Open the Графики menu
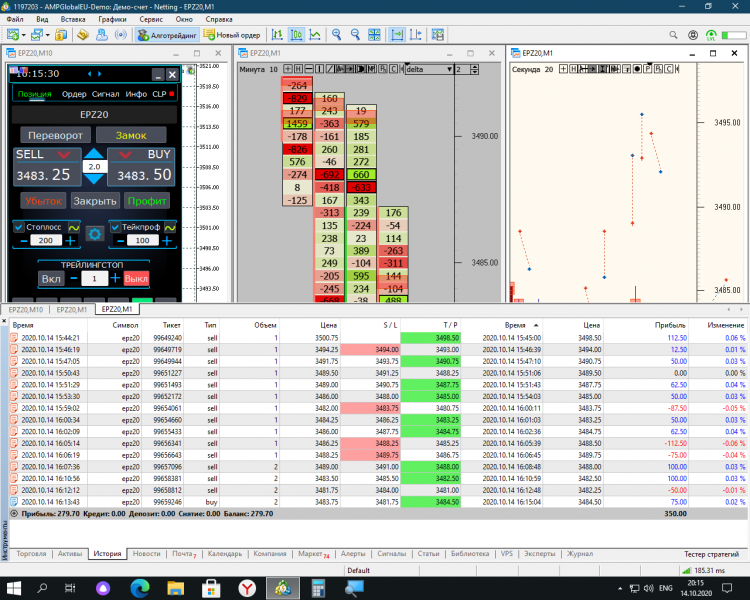The width and height of the screenshot is (750, 600). [x=112, y=19]
